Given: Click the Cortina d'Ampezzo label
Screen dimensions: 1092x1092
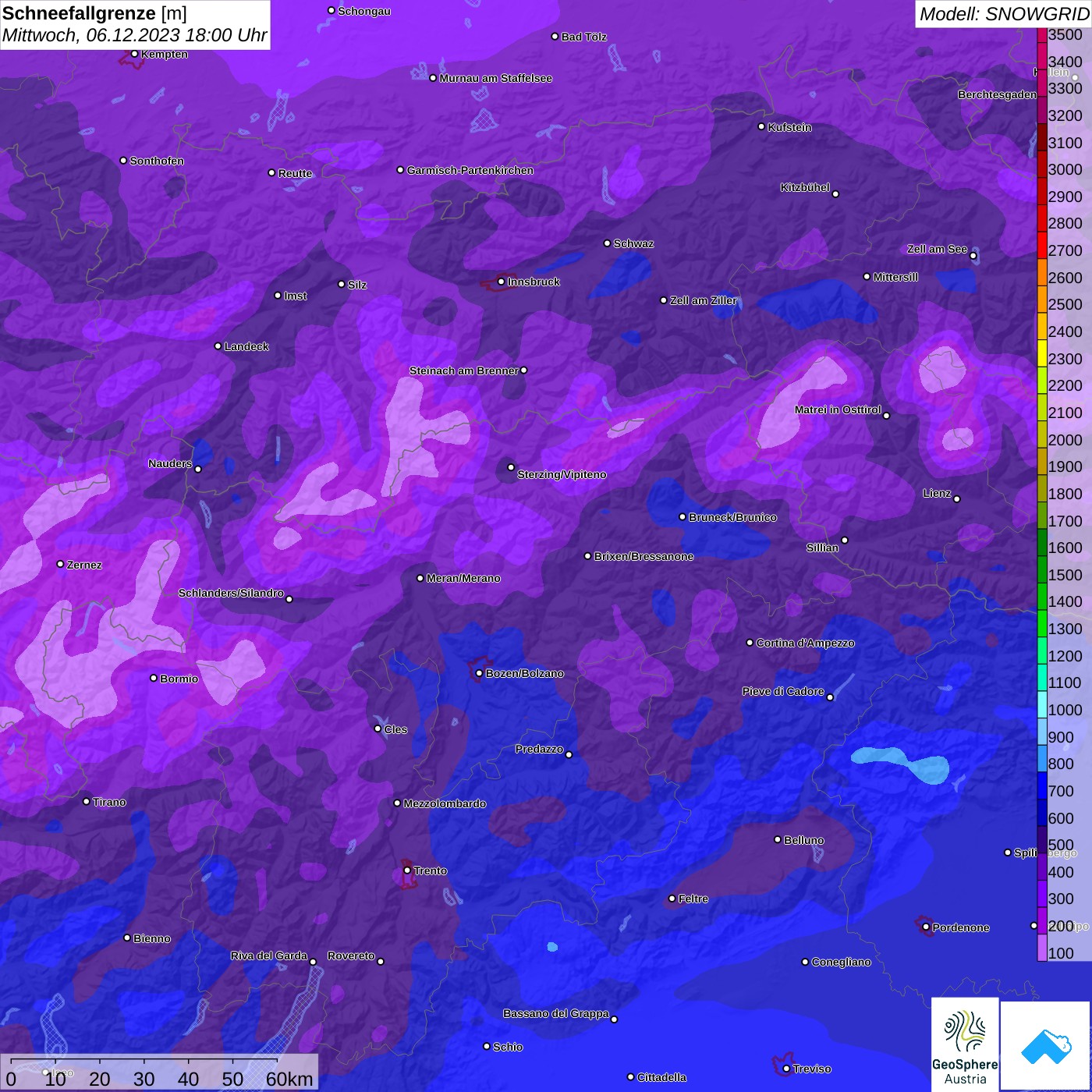Looking at the screenshot, I should [x=806, y=643].
